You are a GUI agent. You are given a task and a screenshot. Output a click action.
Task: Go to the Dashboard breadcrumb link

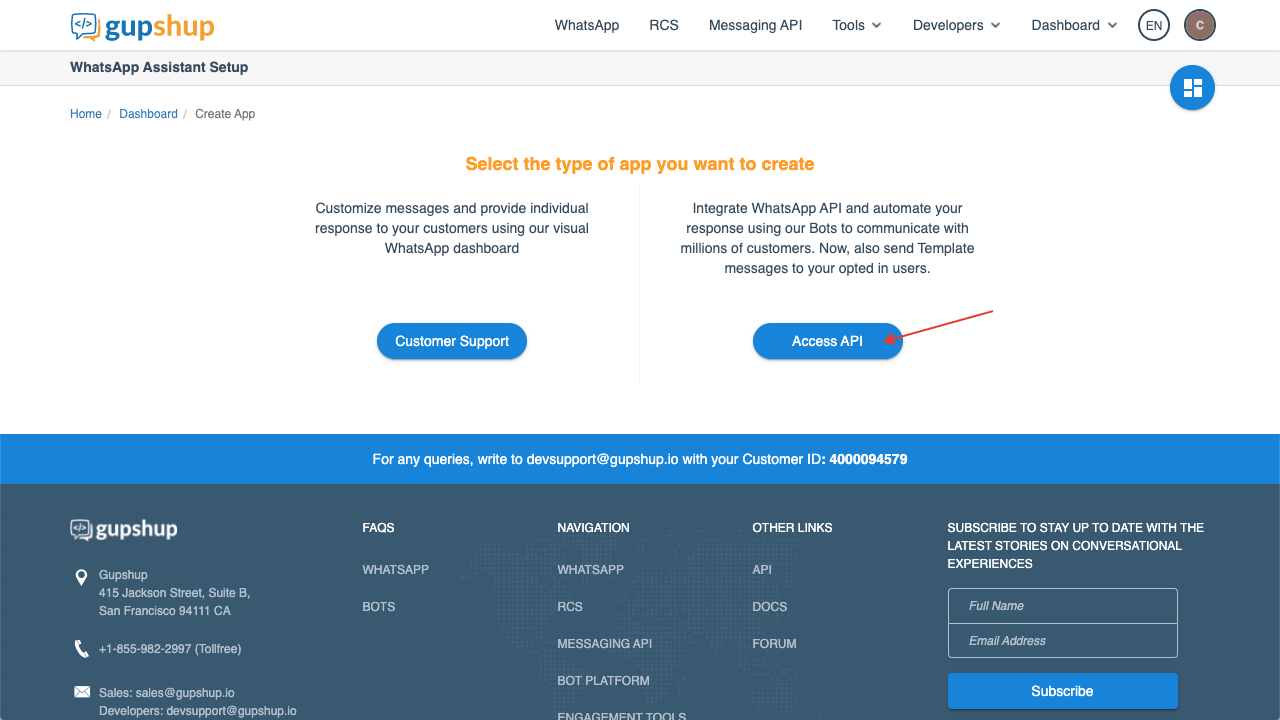(148, 114)
